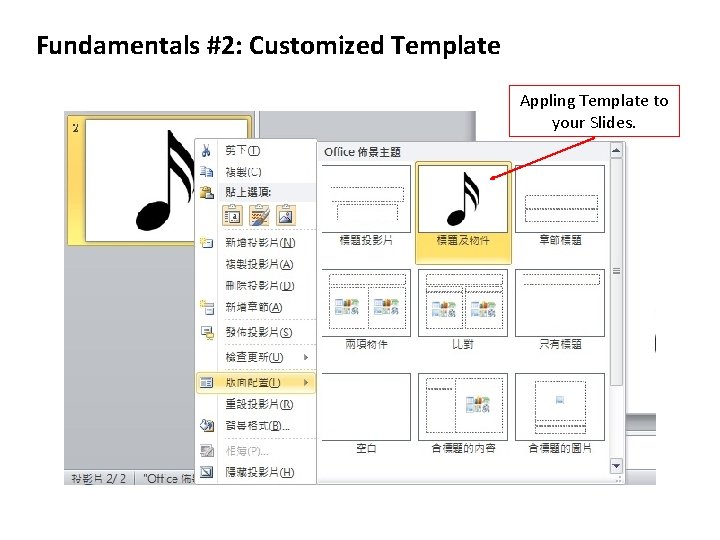The image size is (720, 540).
Task: Click the layout gallery scrollbar thumb
Action: [616, 271]
